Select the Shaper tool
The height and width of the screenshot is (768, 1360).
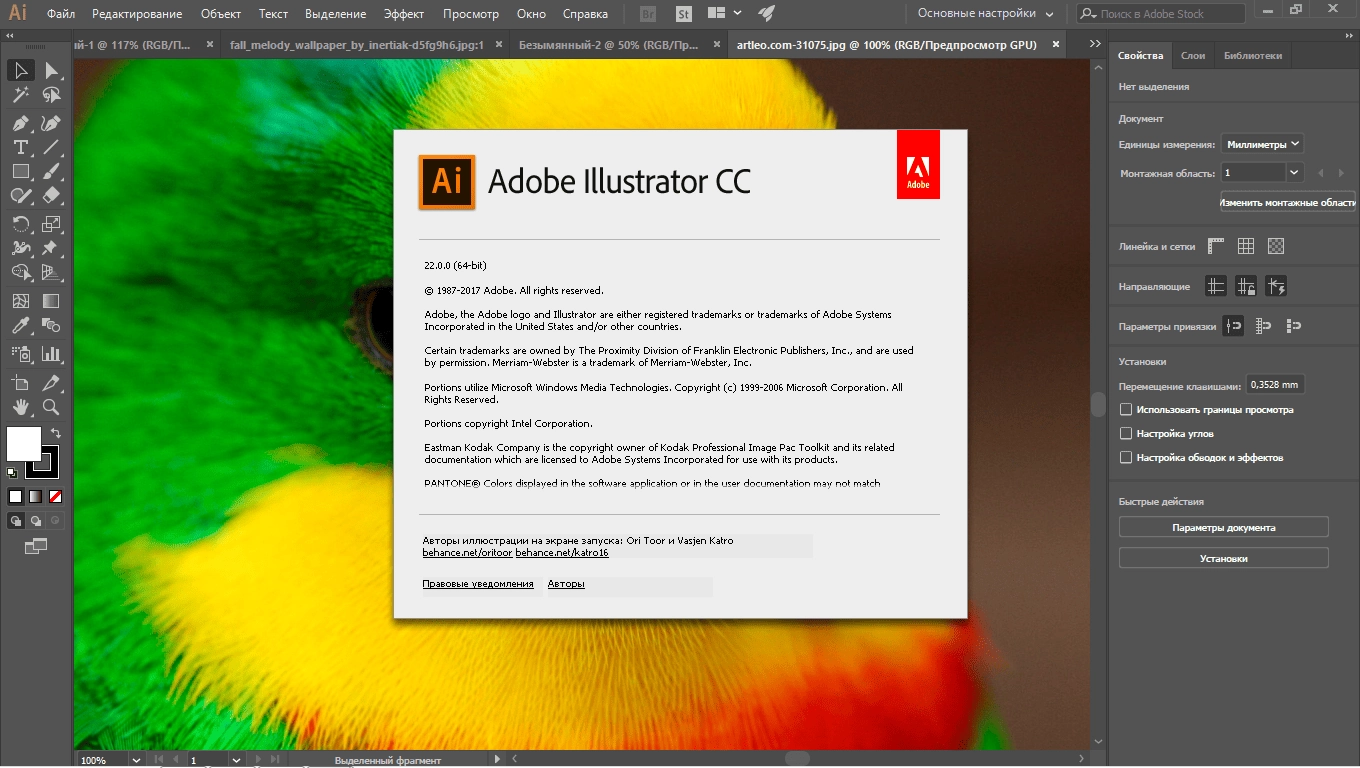coord(20,195)
